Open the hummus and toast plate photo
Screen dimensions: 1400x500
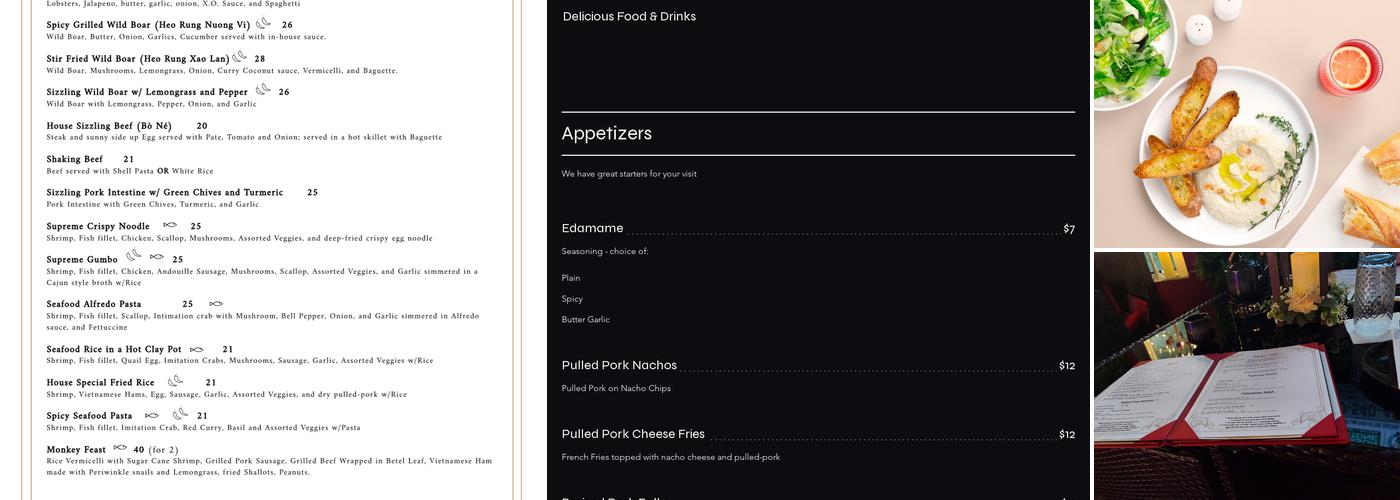pos(1246,124)
